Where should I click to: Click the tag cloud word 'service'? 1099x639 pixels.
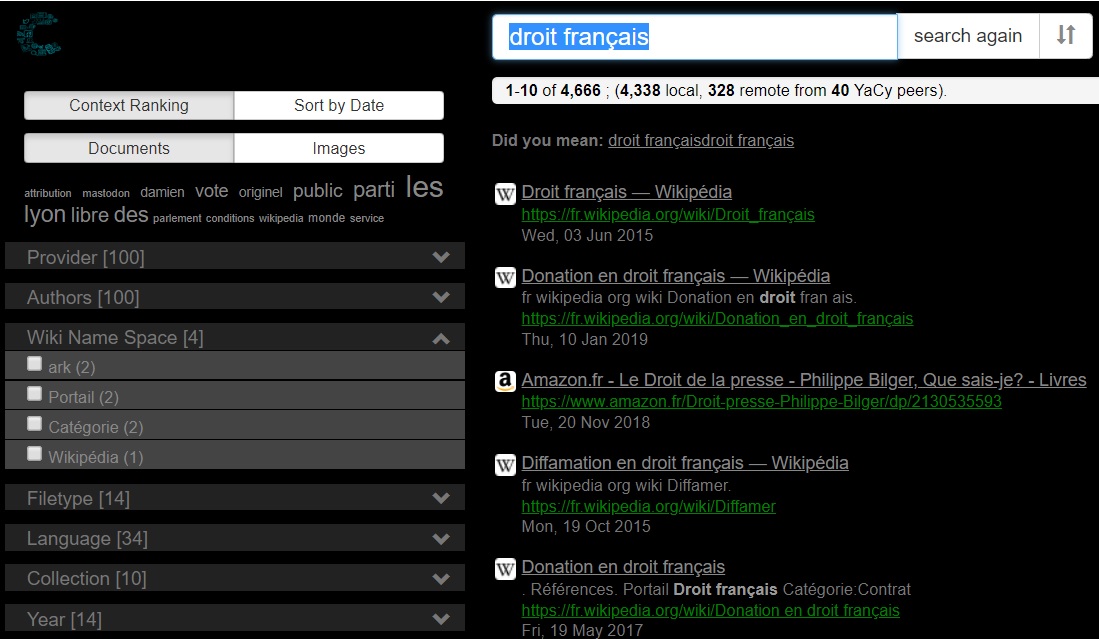(x=367, y=219)
